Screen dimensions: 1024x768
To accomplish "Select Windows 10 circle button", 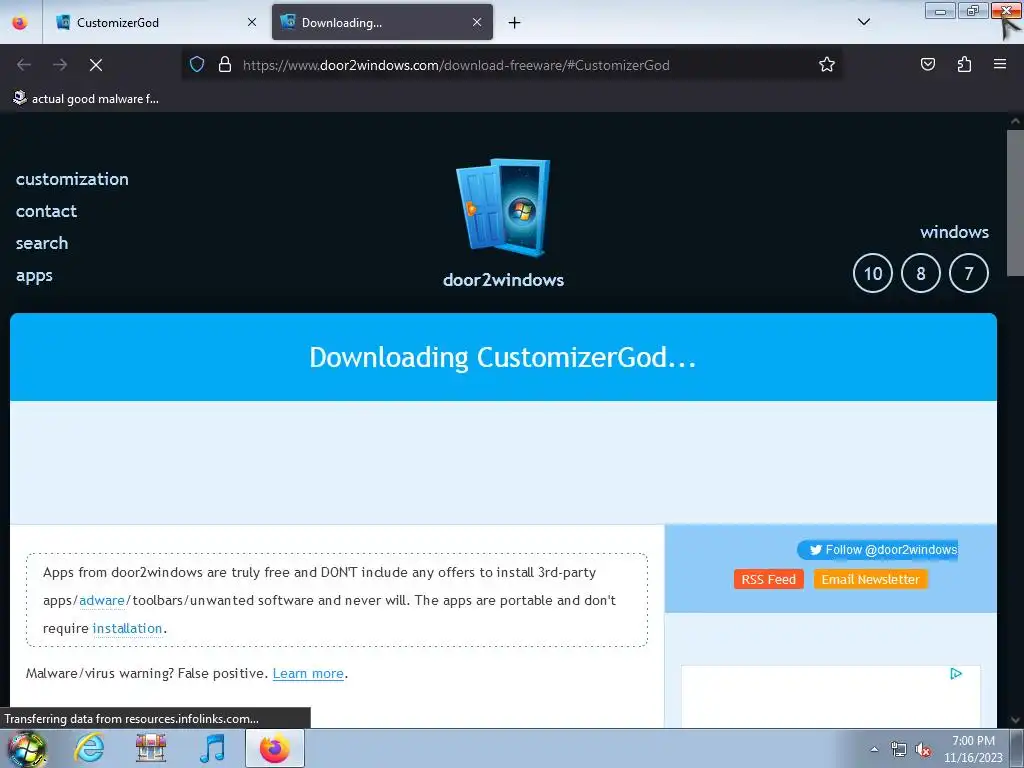I will point(872,273).
